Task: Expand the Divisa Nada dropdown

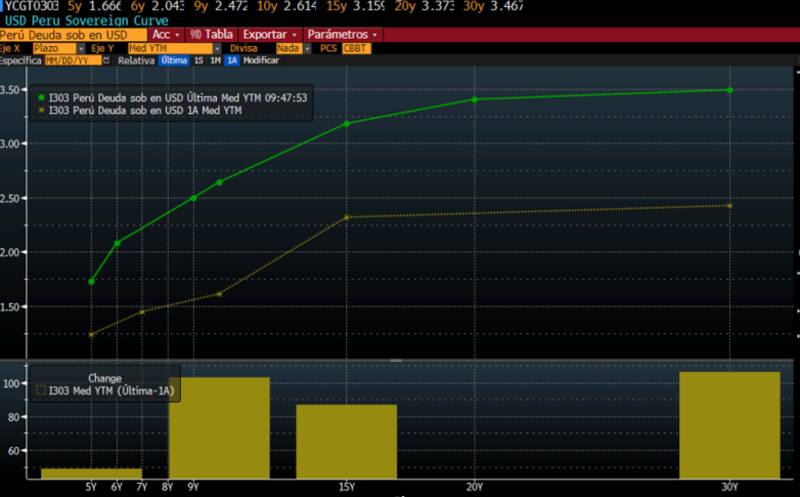Action: [288, 47]
